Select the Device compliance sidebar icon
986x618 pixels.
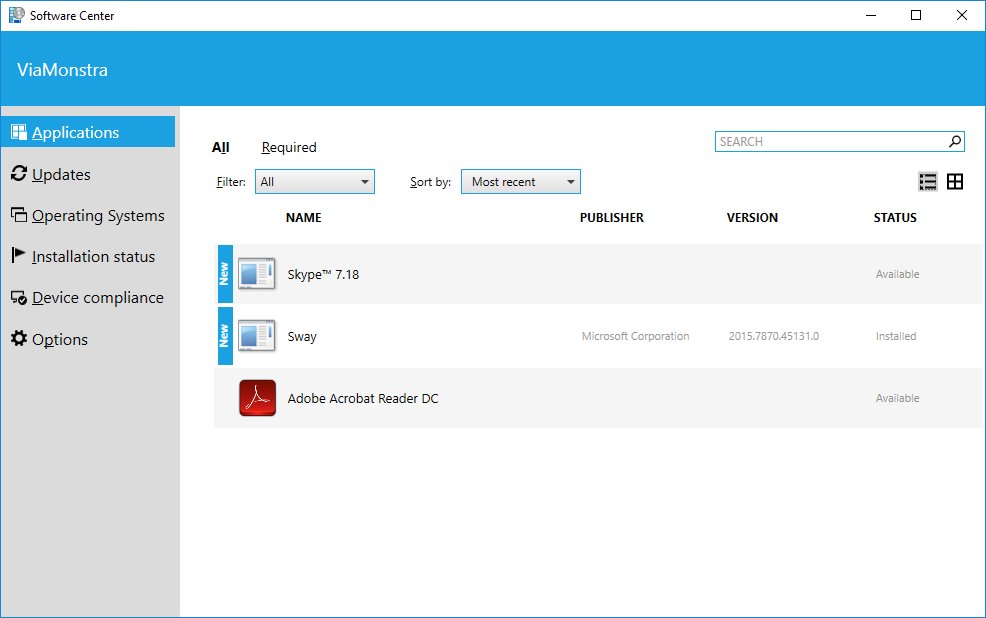click(x=18, y=297)
